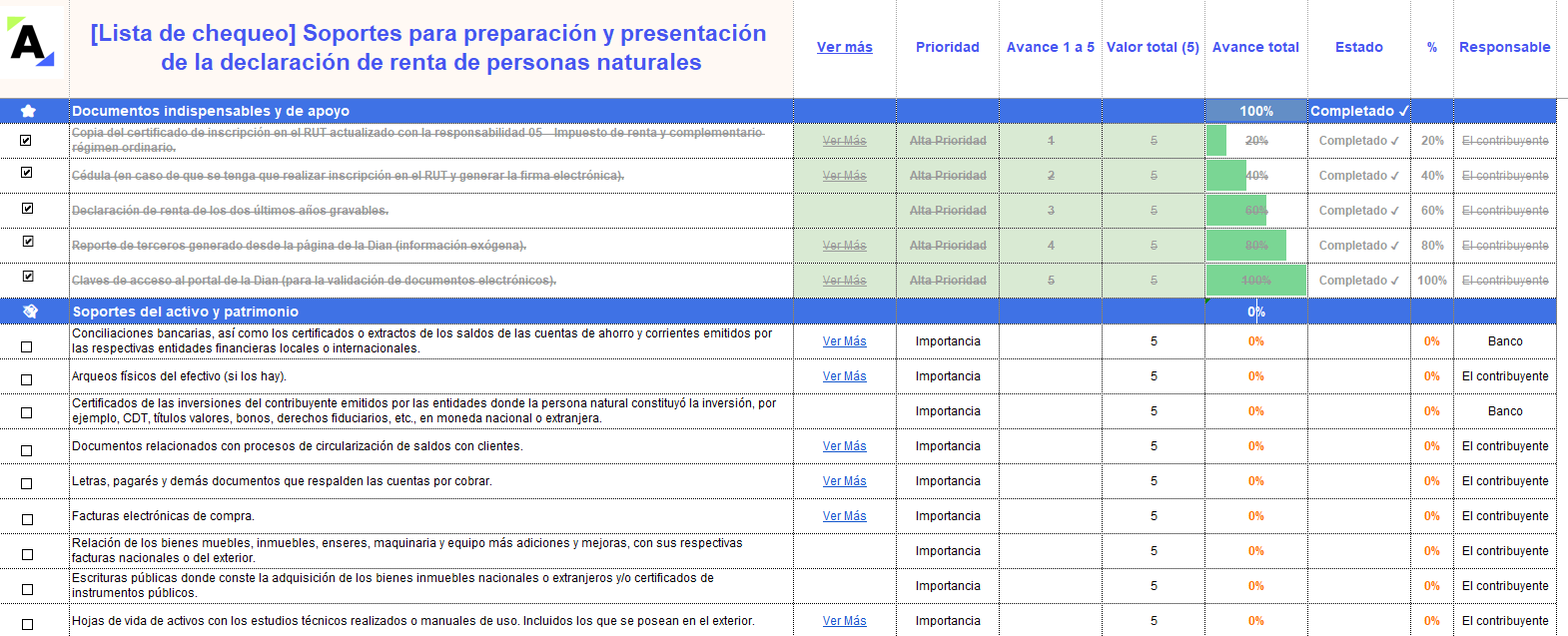Open Ver Más for Arqueos físicos
The width and height of the screenshot is (1568, 636).
pyautogui.click(x=845, y=376)
